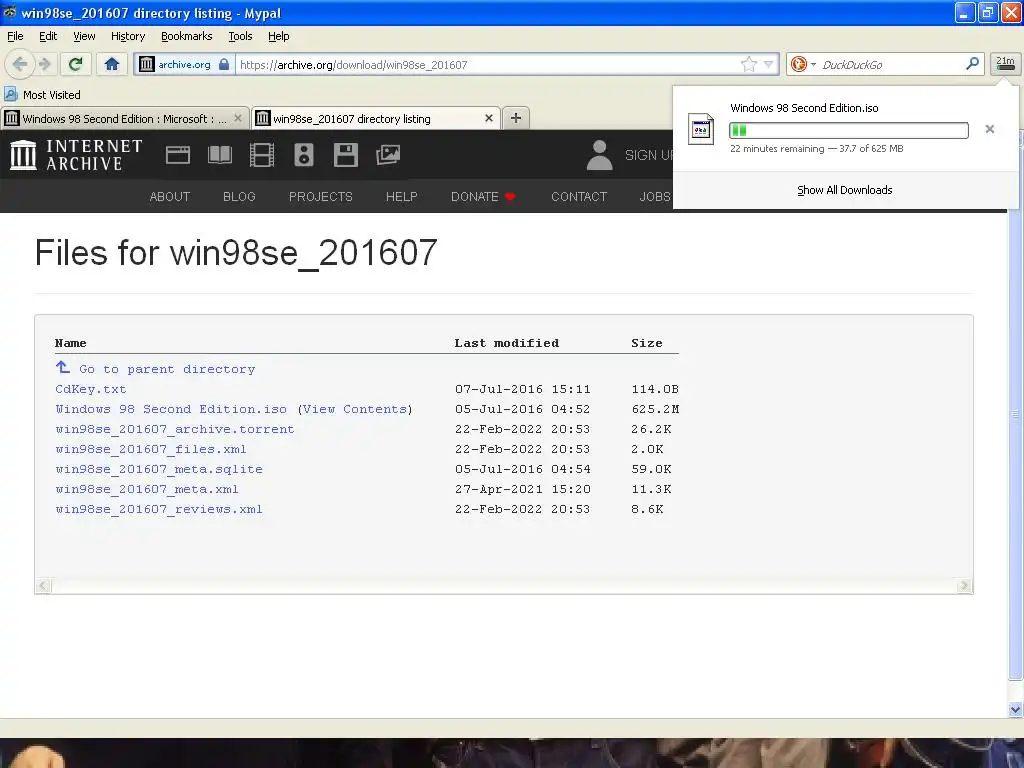Open the File menu
Screen dimensions: 1024x768
point(15,36)
